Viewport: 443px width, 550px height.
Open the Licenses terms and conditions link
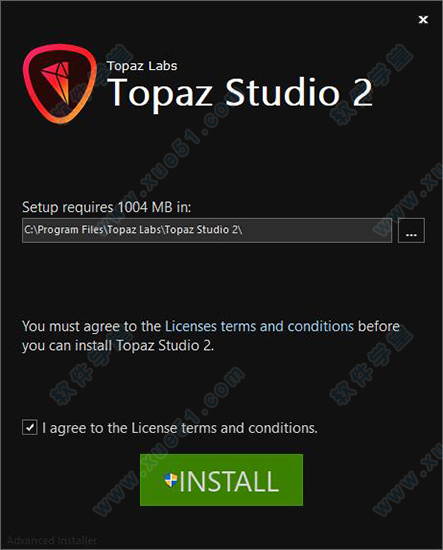click(259, 327)
